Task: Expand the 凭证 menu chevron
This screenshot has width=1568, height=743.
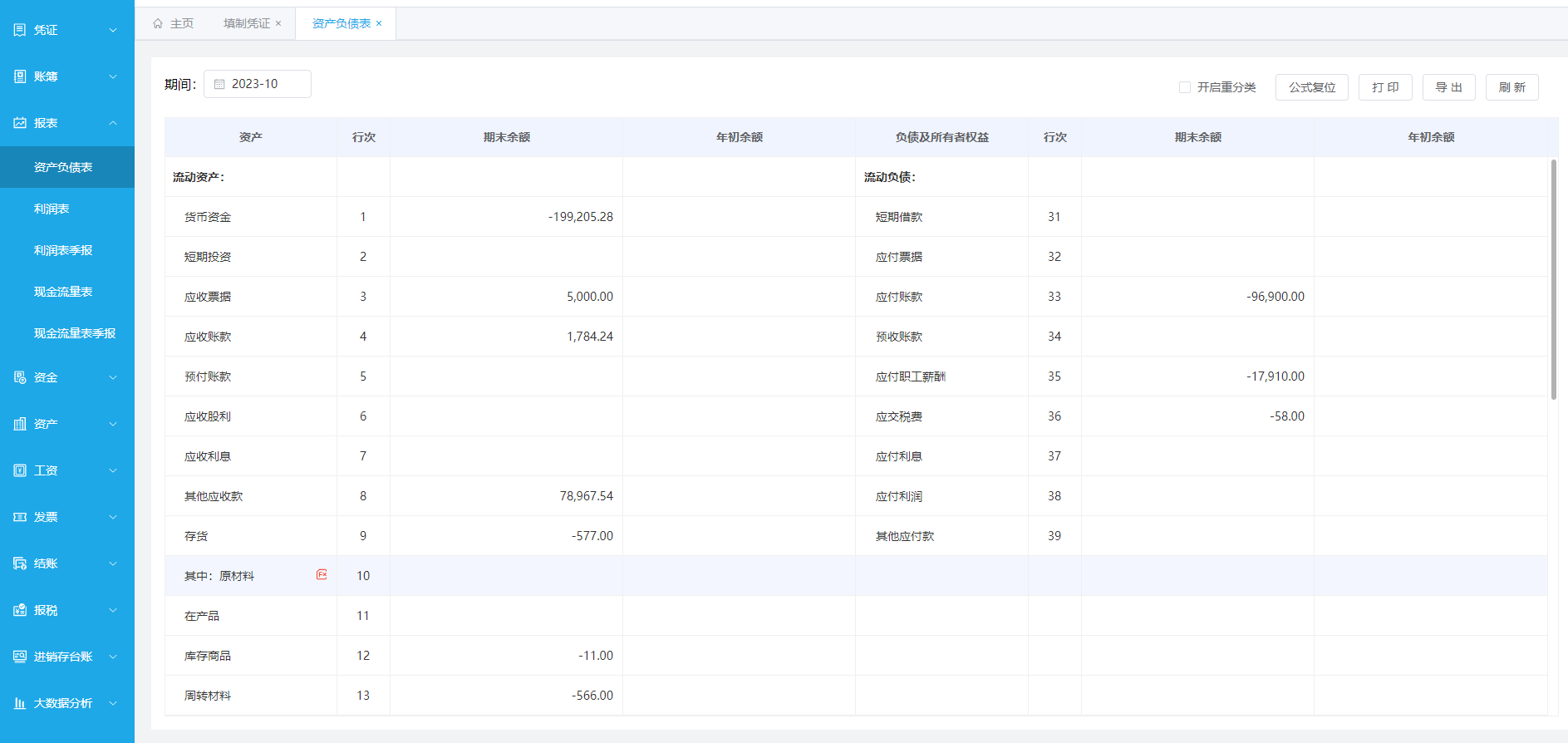Action: pos(113,30)
